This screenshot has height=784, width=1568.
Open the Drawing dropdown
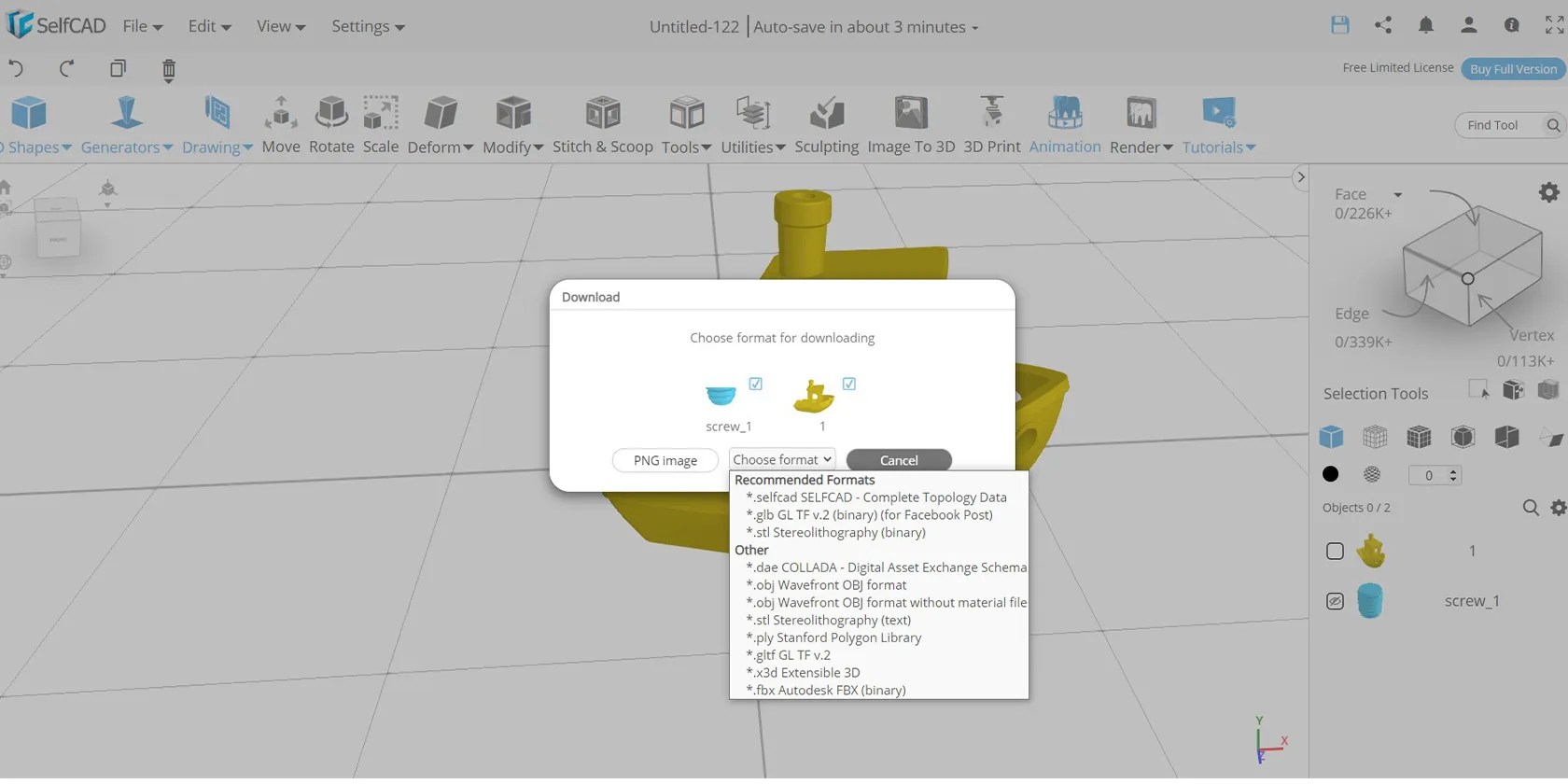pyautogui.click(x=217, y=125)
